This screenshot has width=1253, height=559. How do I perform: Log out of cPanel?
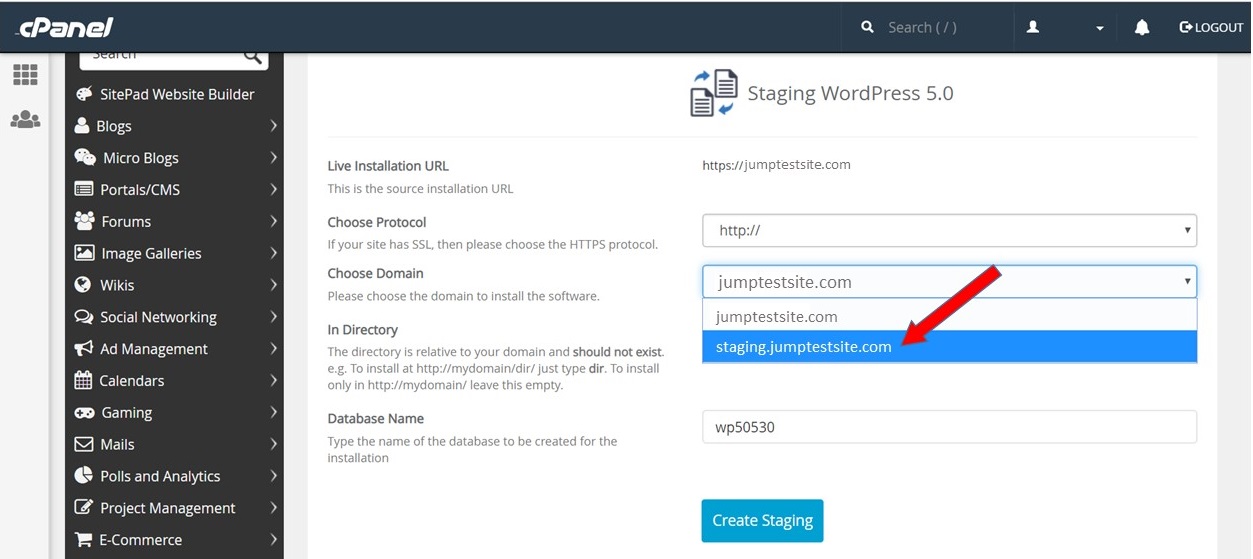coord(1211,28)
